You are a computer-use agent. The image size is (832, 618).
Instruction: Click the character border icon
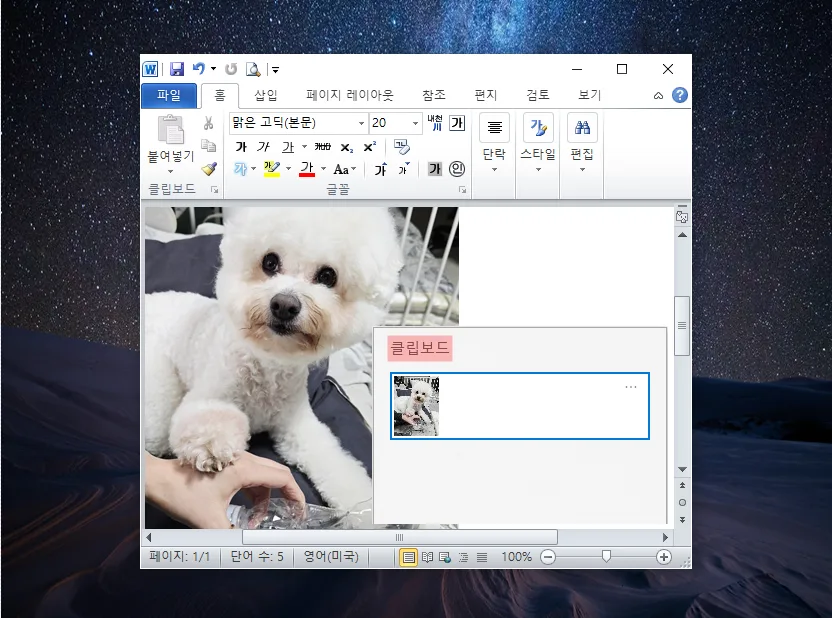457,123
